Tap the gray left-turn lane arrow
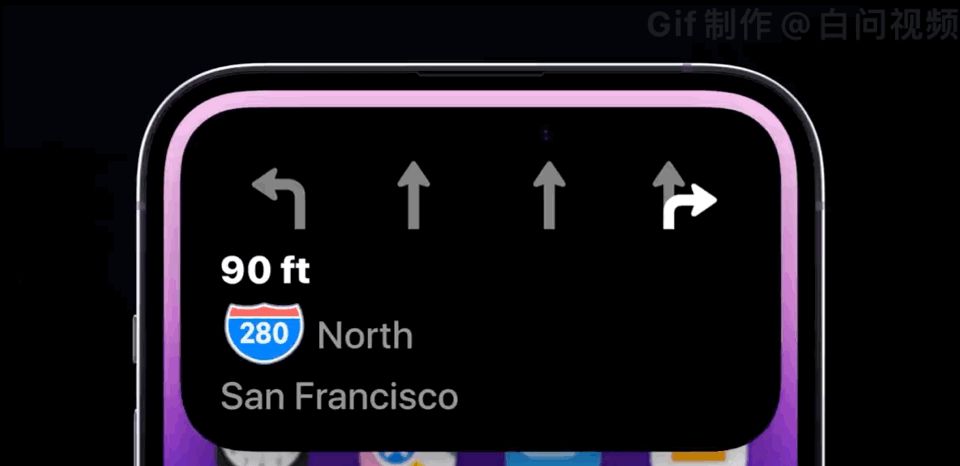This screenshot has height=466, width=960. [x=279, y=198]
